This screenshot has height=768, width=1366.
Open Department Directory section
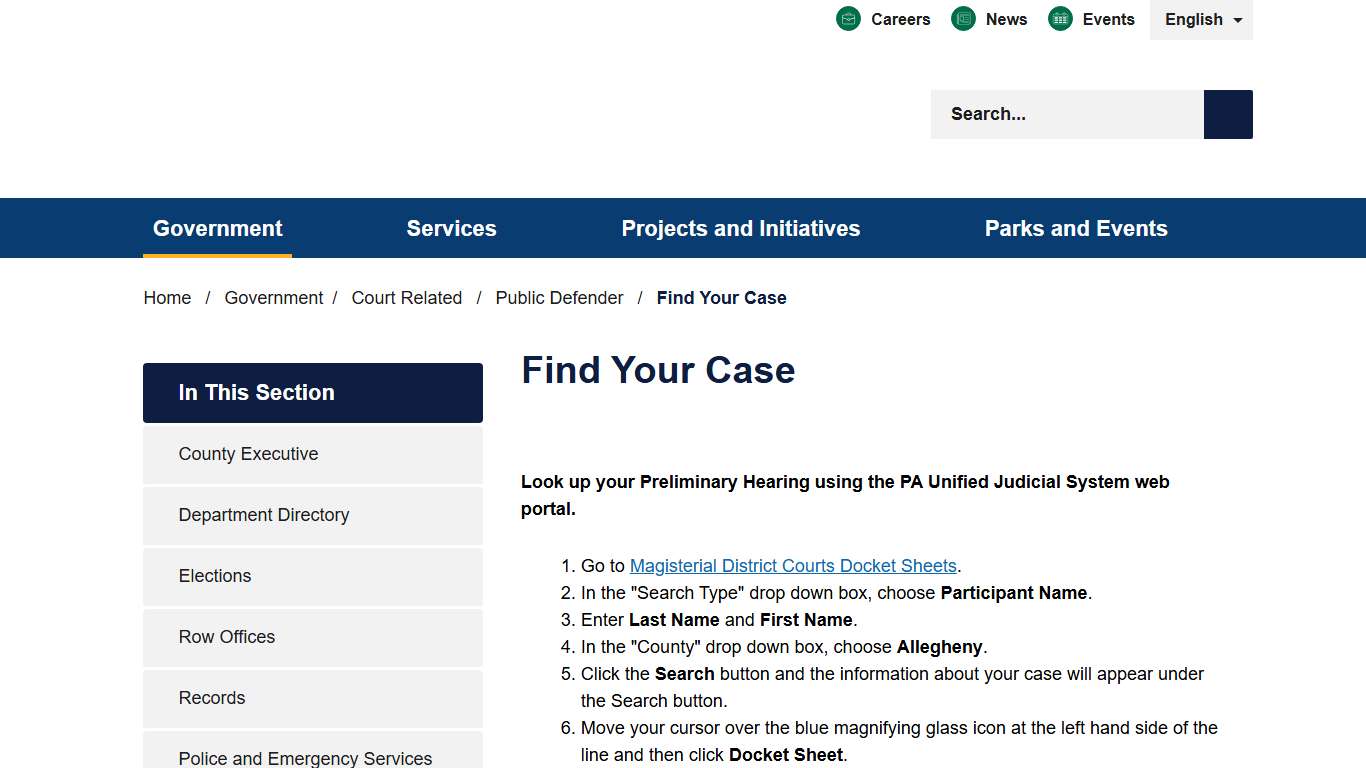click(x=263, y=515)
